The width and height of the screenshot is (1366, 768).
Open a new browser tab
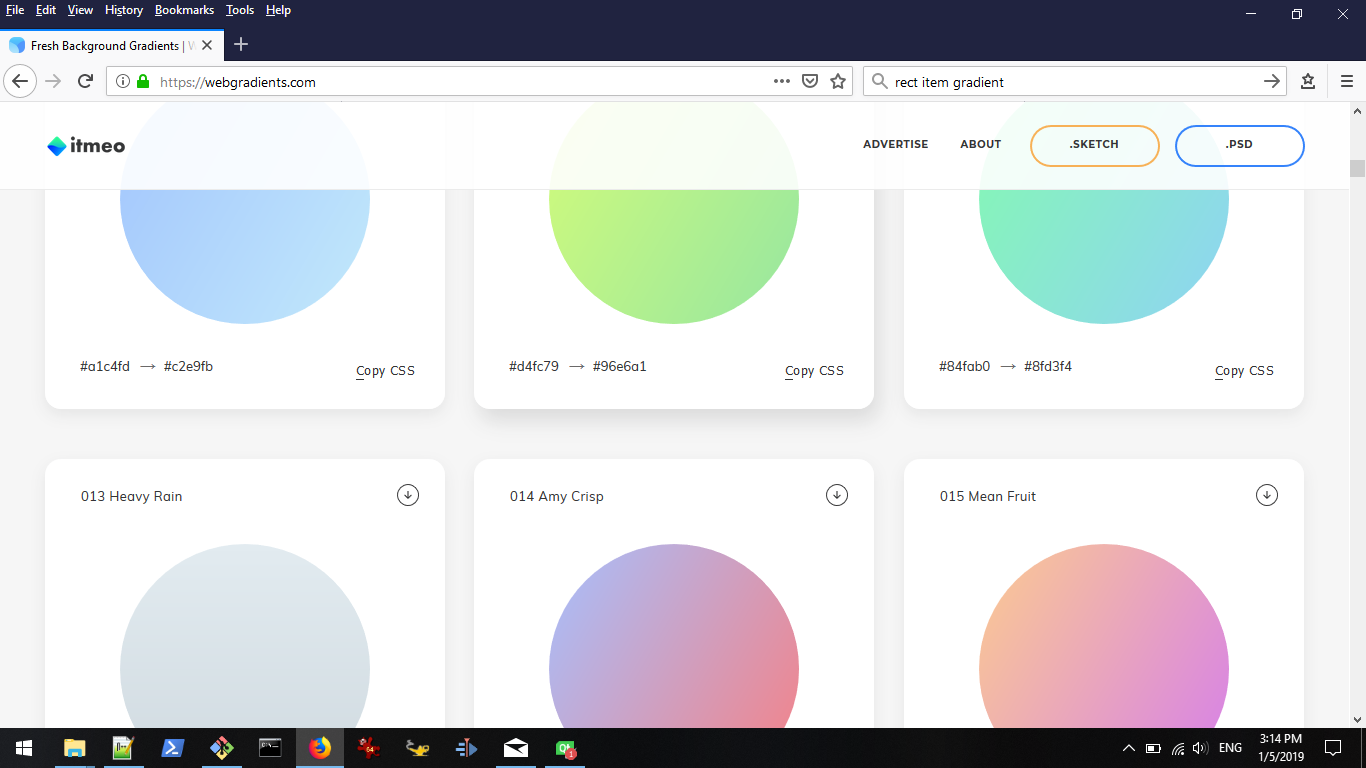point(241,45)
